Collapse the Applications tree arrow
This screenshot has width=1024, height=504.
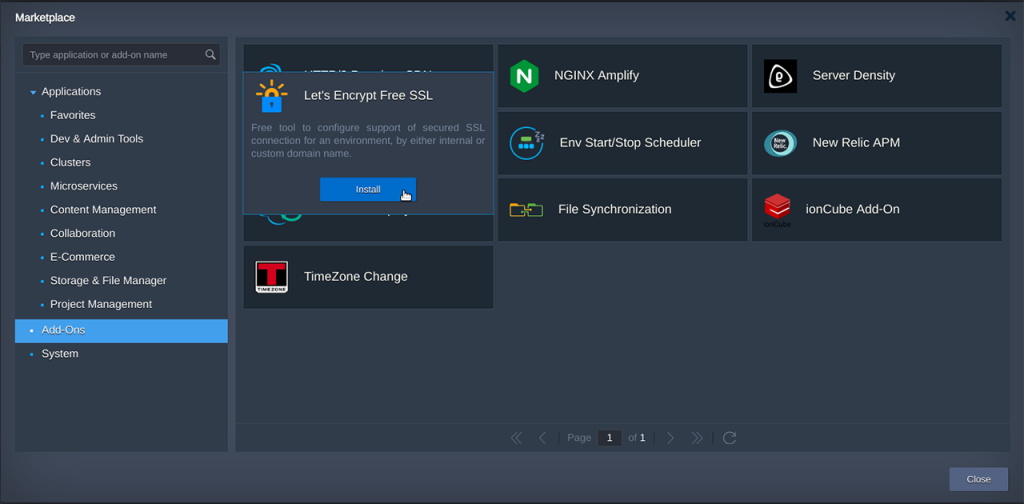point(33,93)
